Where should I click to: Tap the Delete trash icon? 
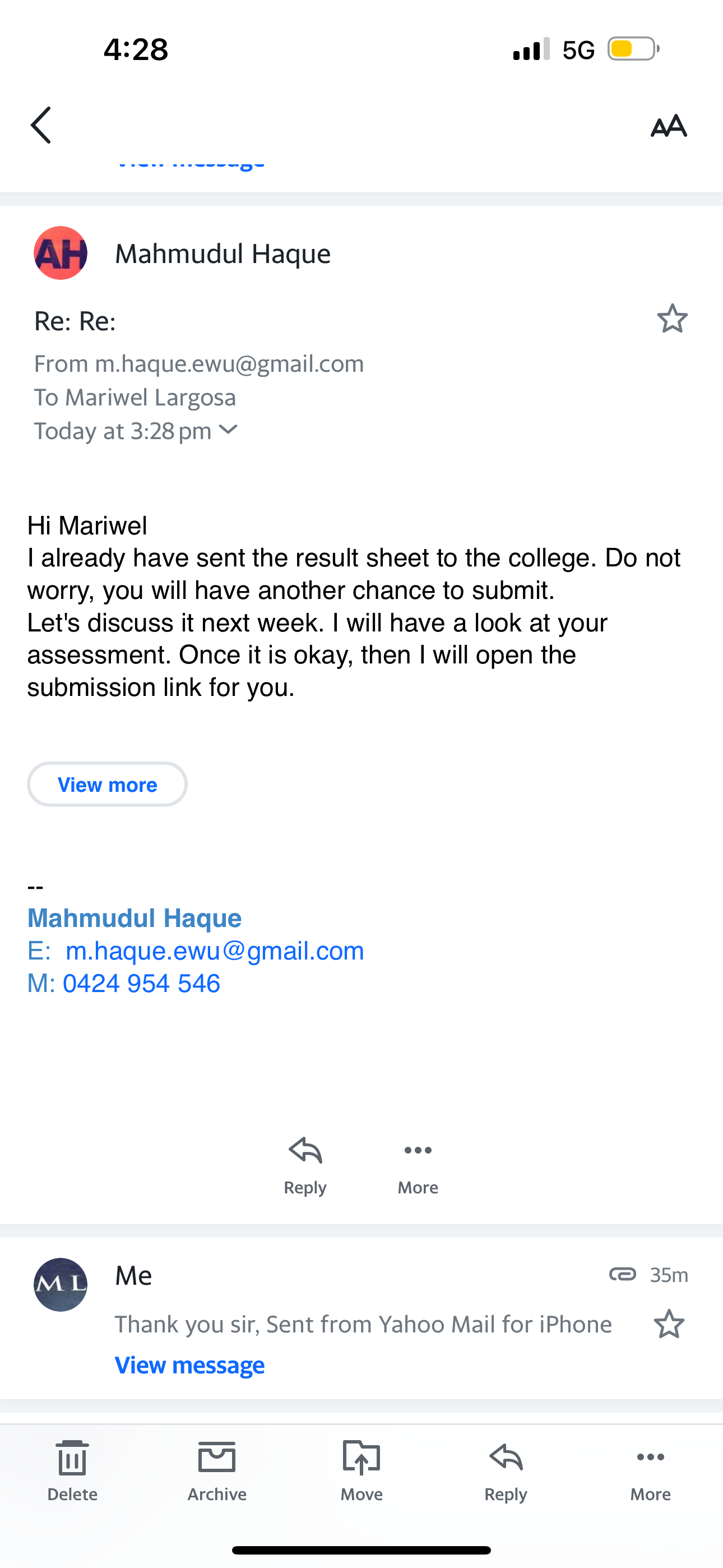72,1459
